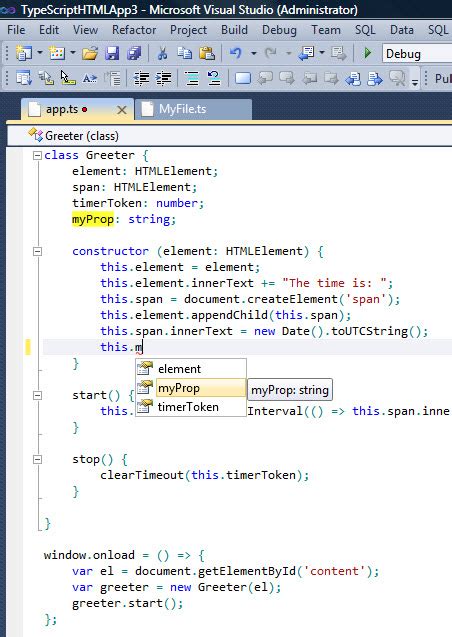Open the Greeter (class) navigation dropdown
The height and width of the screenshot is (637, 452).
click(229, 136)
